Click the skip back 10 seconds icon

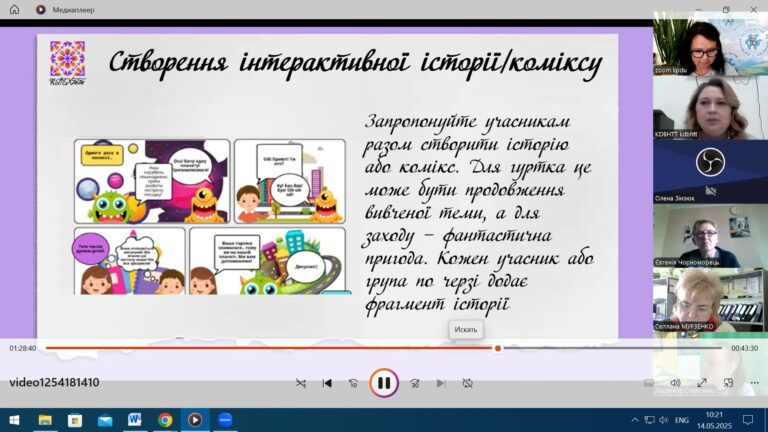353,383
